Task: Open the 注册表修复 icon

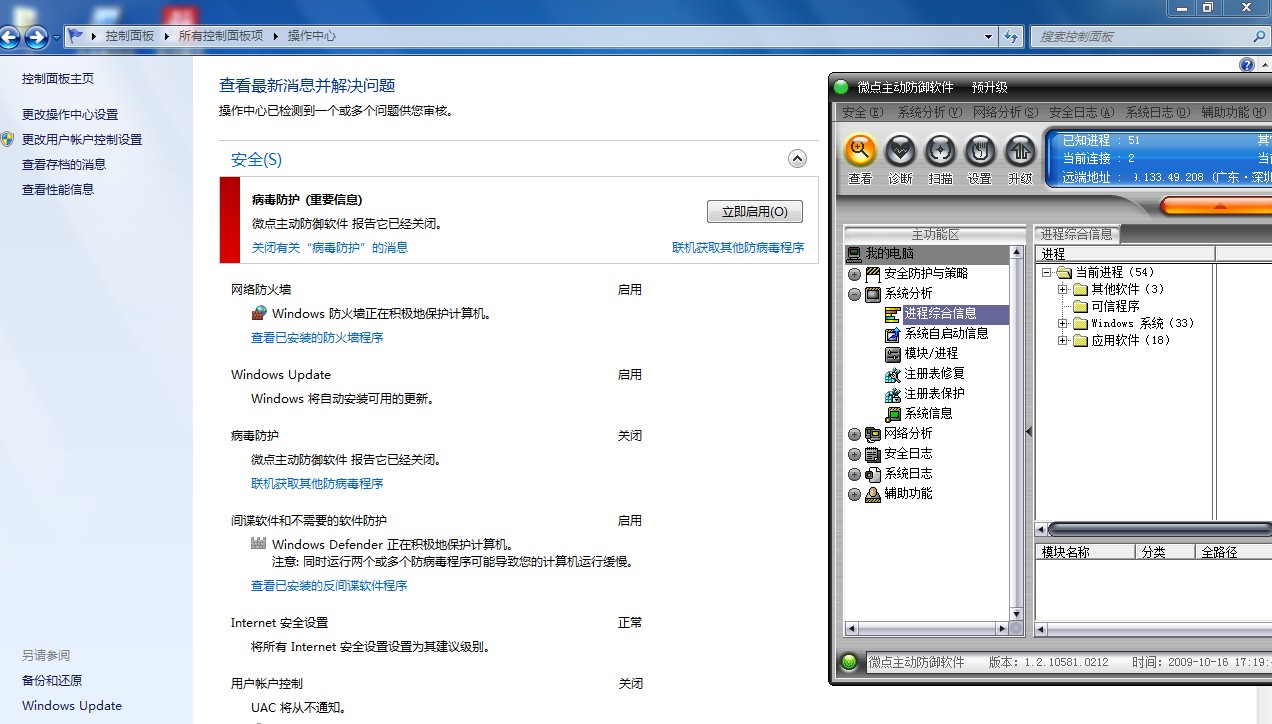Action: (893, 374)
